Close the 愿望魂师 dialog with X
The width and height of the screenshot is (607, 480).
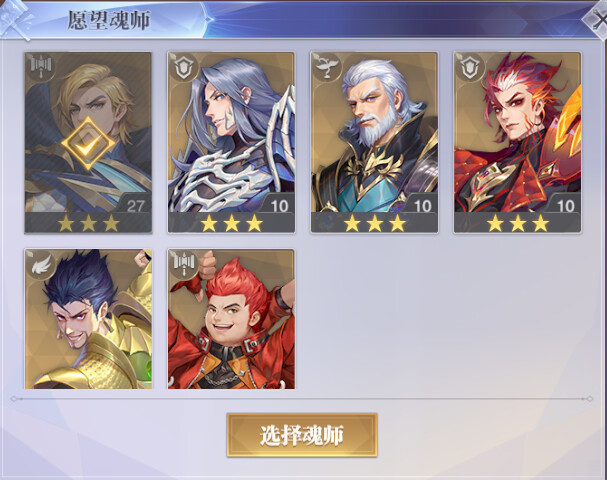[598, 19]
